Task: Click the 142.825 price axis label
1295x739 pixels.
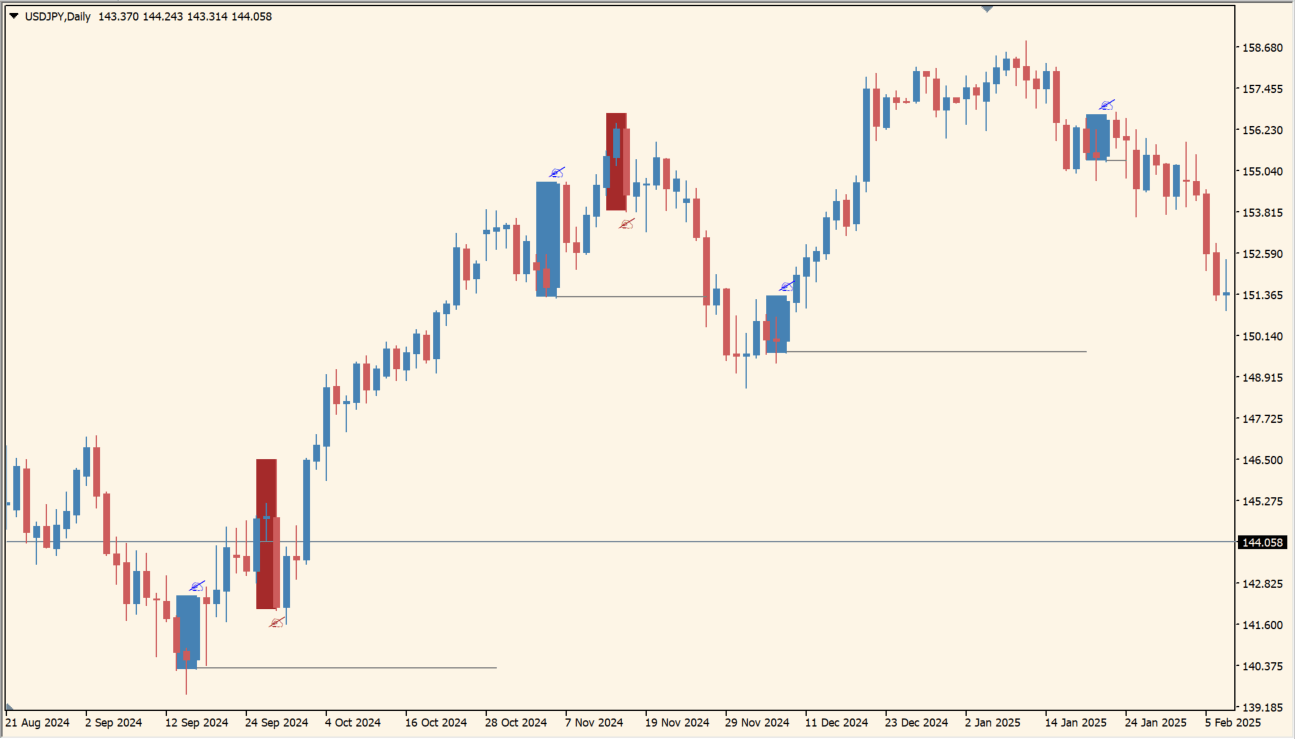Action: coord(1262,583)
